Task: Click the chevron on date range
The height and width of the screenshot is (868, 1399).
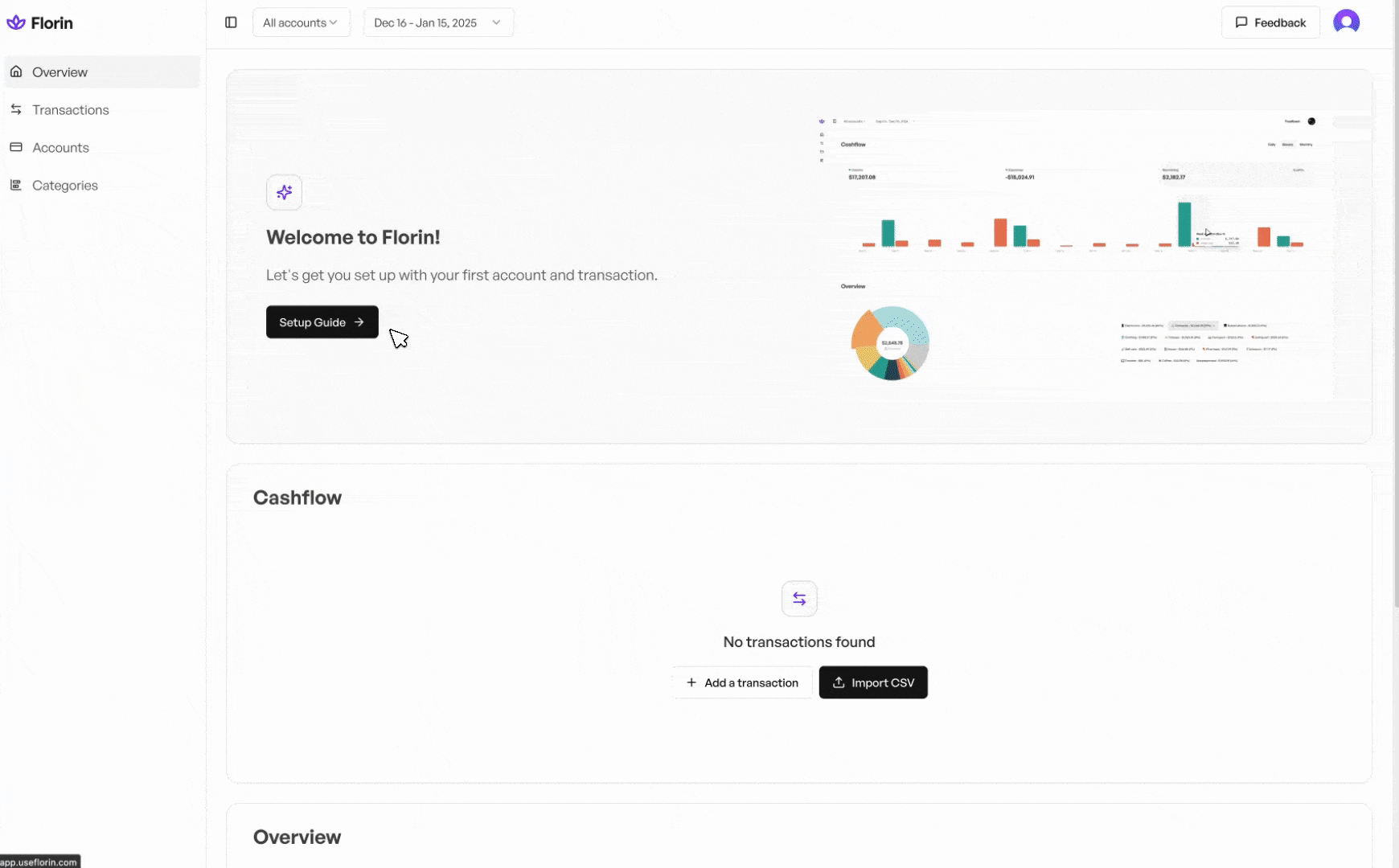Action: pos(496,23)
